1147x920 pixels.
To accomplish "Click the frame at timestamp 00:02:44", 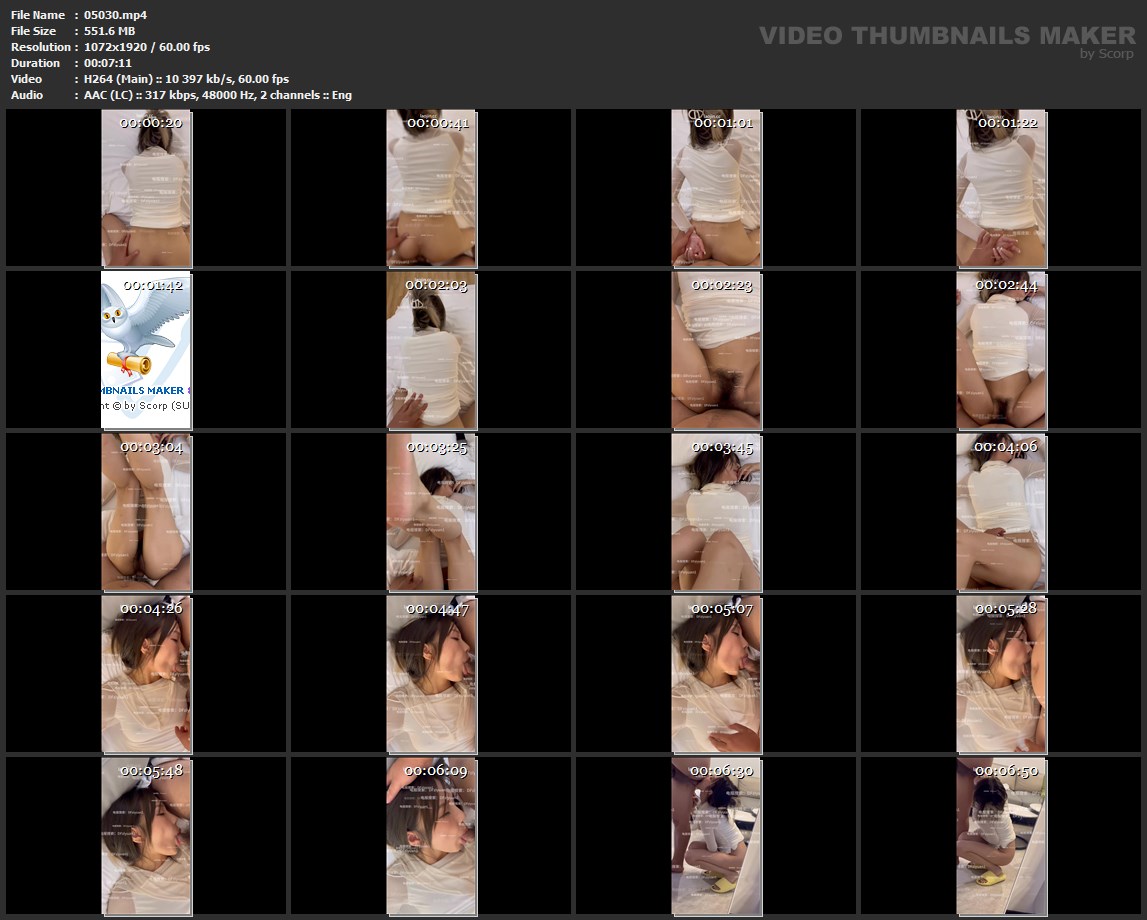I will point(1001,350).
